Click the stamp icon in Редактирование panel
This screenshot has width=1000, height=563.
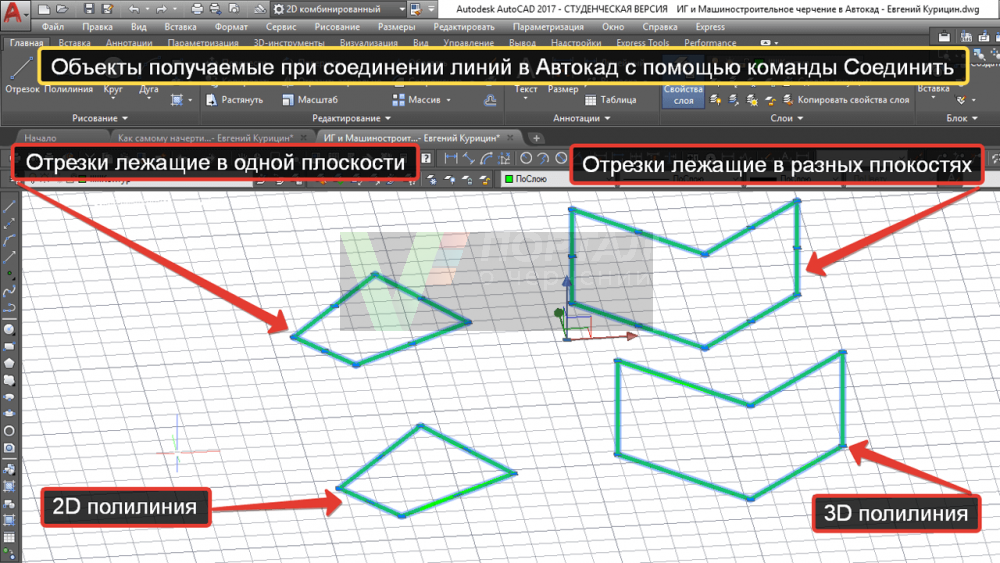coord(490,100)
